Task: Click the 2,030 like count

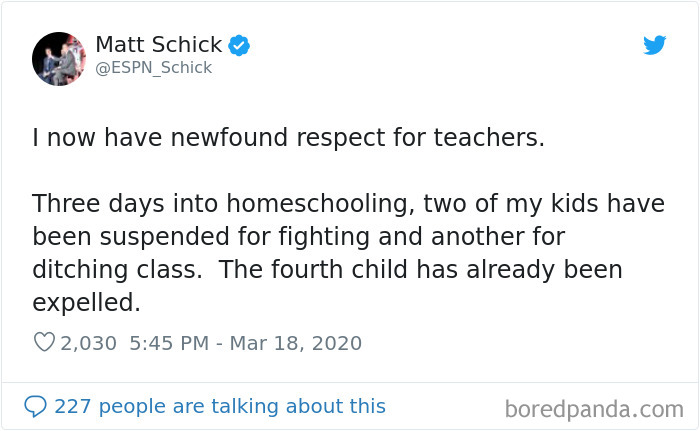Action: pyautogui.click(x=89, y=343)
